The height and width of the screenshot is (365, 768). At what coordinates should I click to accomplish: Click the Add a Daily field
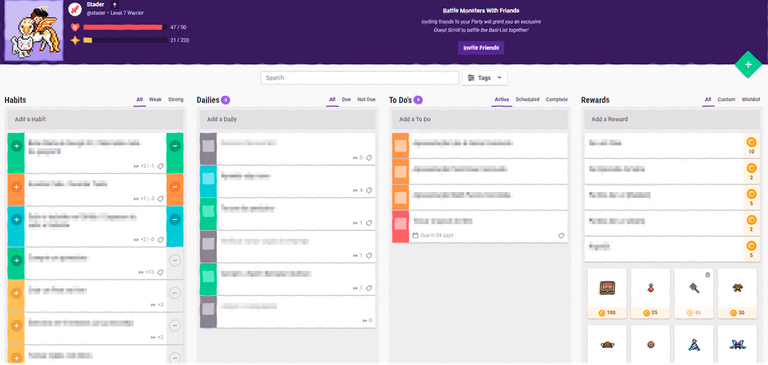pos(288,119)
